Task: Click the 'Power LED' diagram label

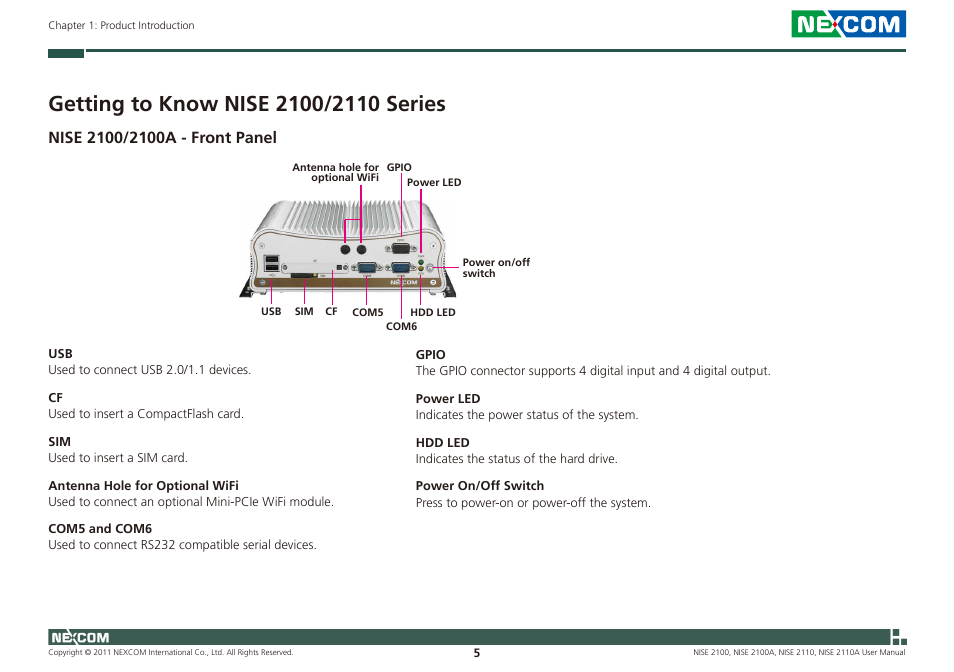Action: click(434, 182)
